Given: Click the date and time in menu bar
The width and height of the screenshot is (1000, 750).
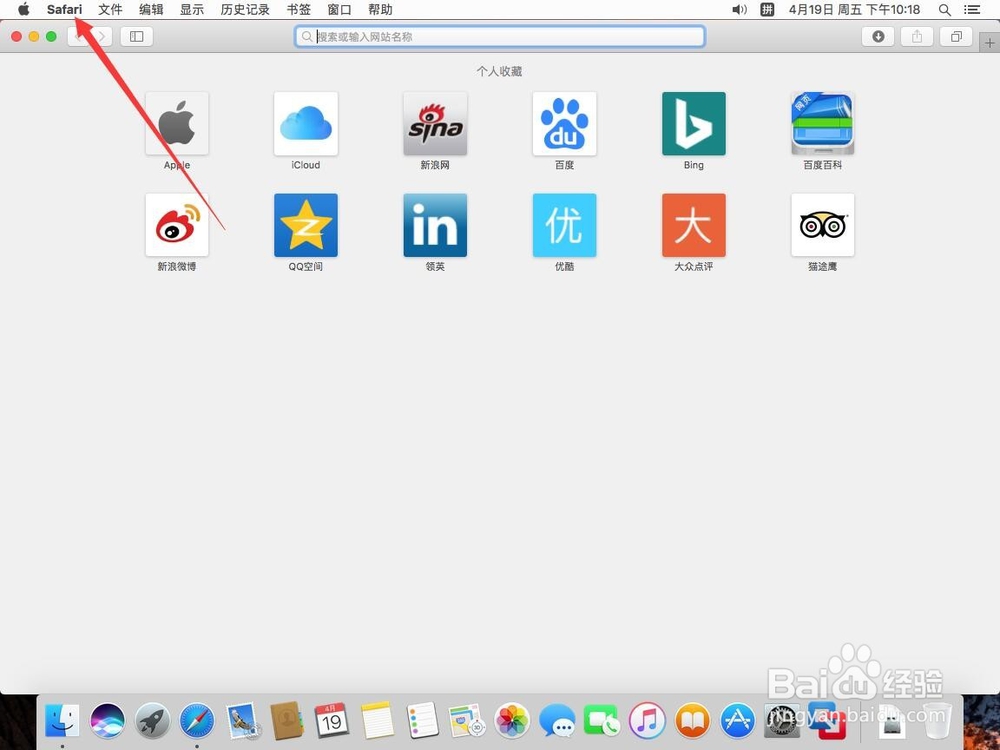Looking at the screenshot, I should [855, 9].
